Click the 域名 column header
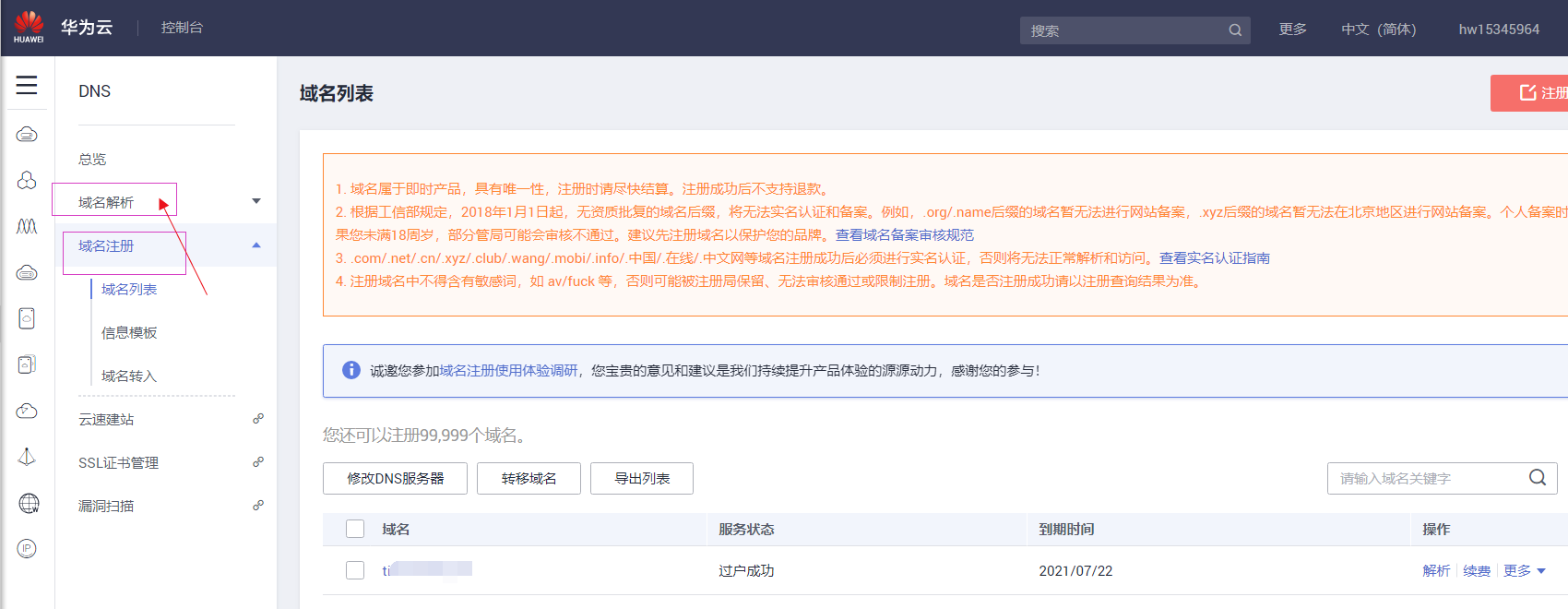Screen dimensions: 1568x609 [x=396, y=529]
